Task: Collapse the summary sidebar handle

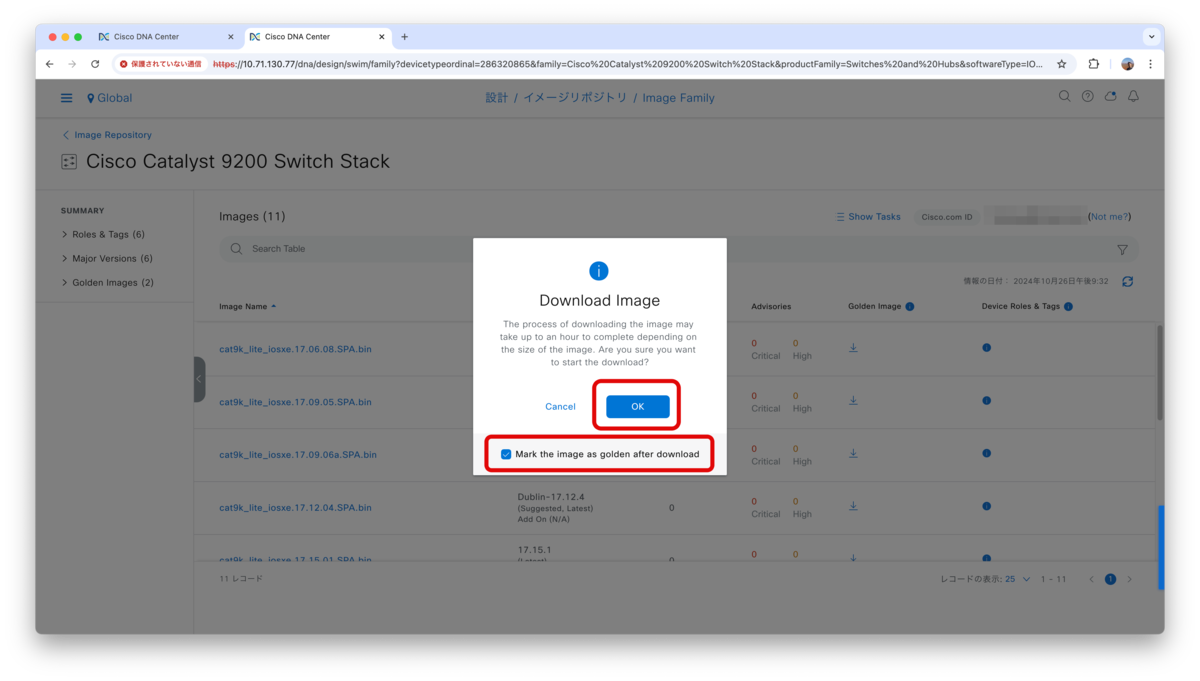Action: [199, 379]
